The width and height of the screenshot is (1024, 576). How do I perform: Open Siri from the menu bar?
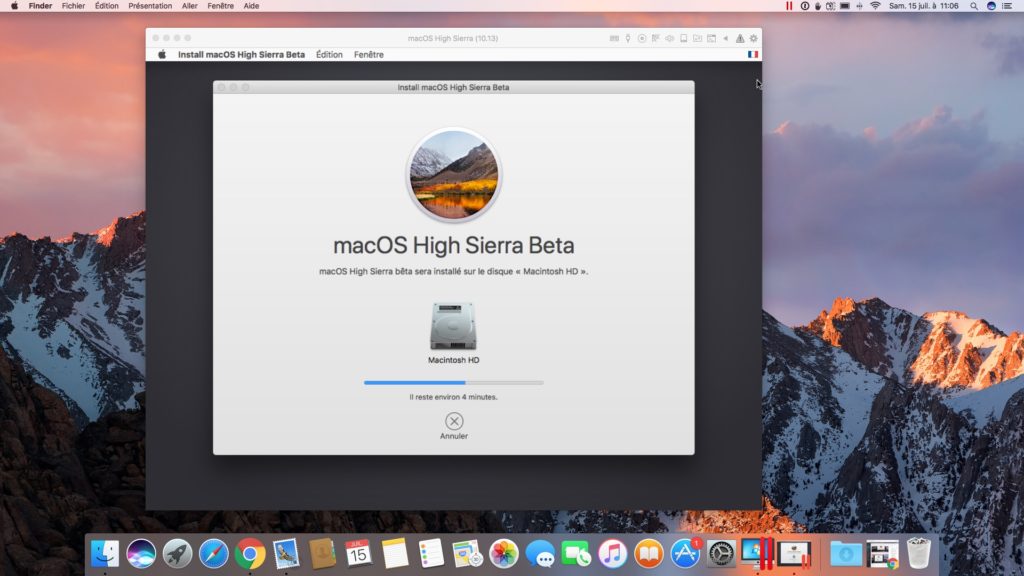click(x=991, y=6)
